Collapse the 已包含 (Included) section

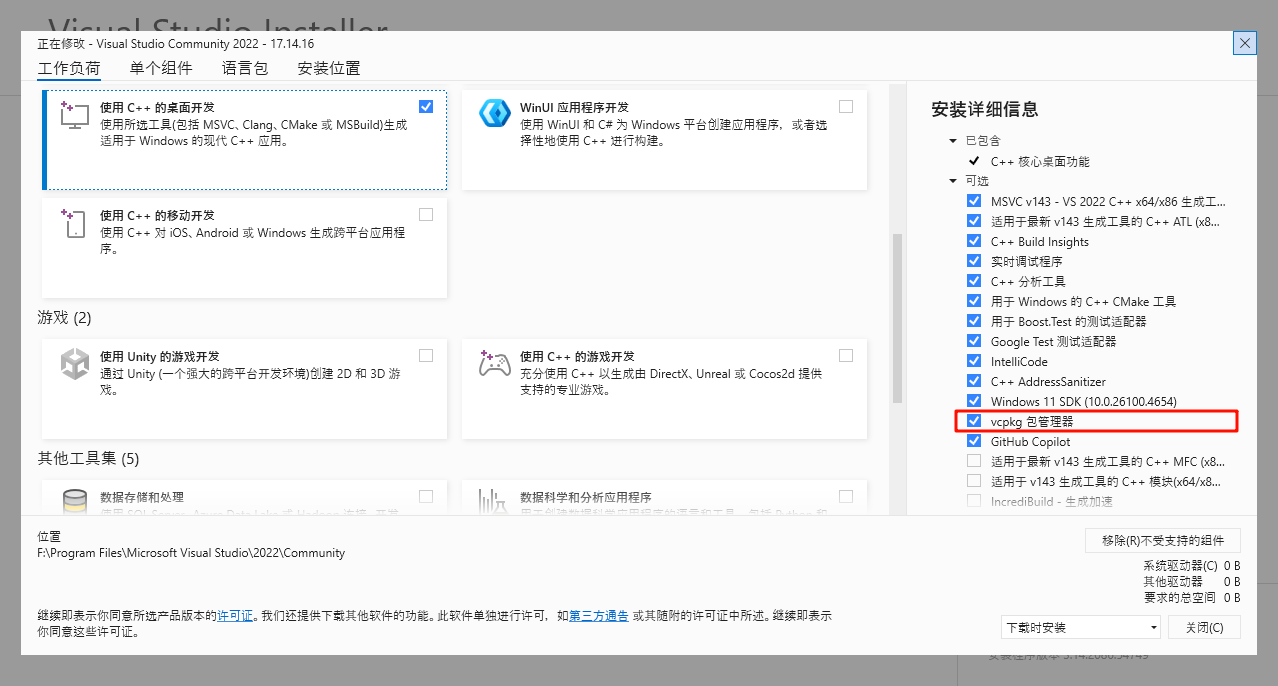(953, 141)
